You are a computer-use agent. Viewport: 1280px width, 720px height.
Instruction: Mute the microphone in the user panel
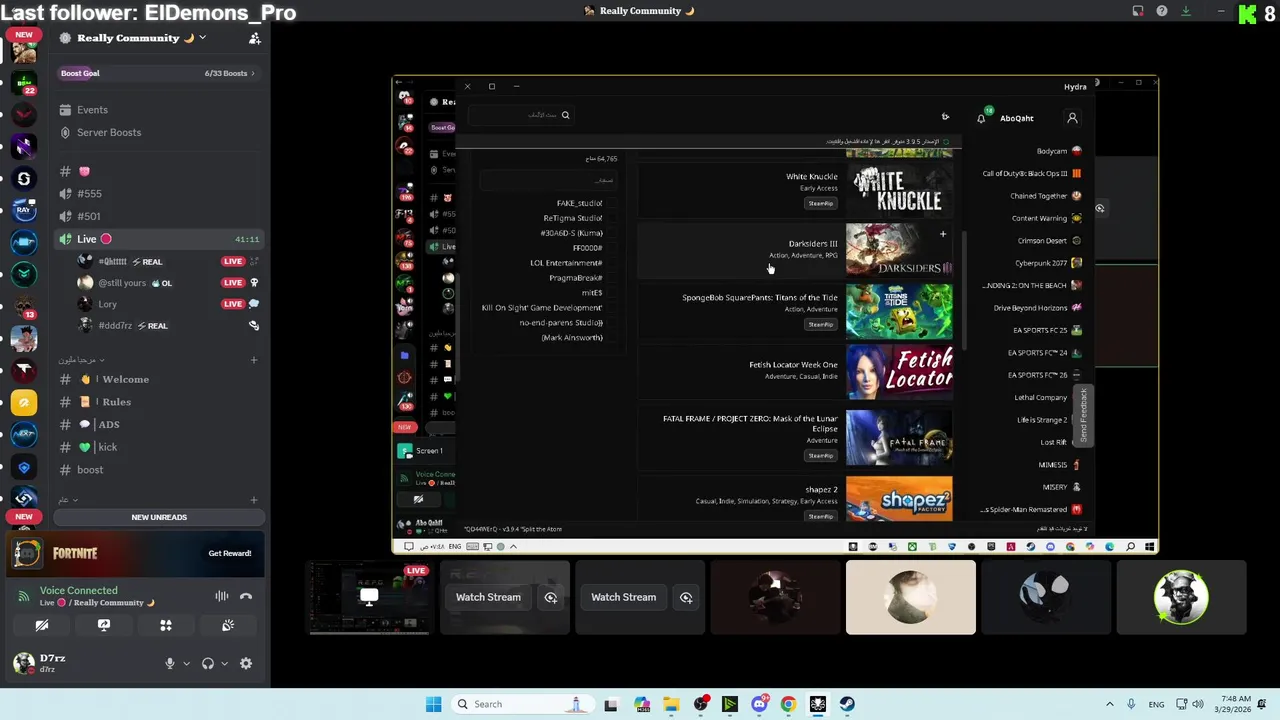point(170,663)
